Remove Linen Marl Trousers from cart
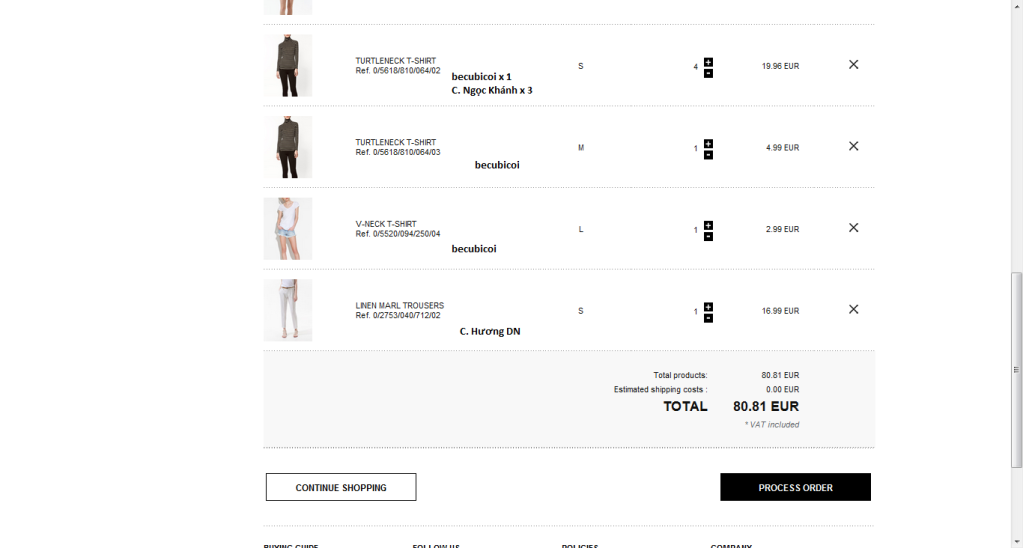 point(853,309)
